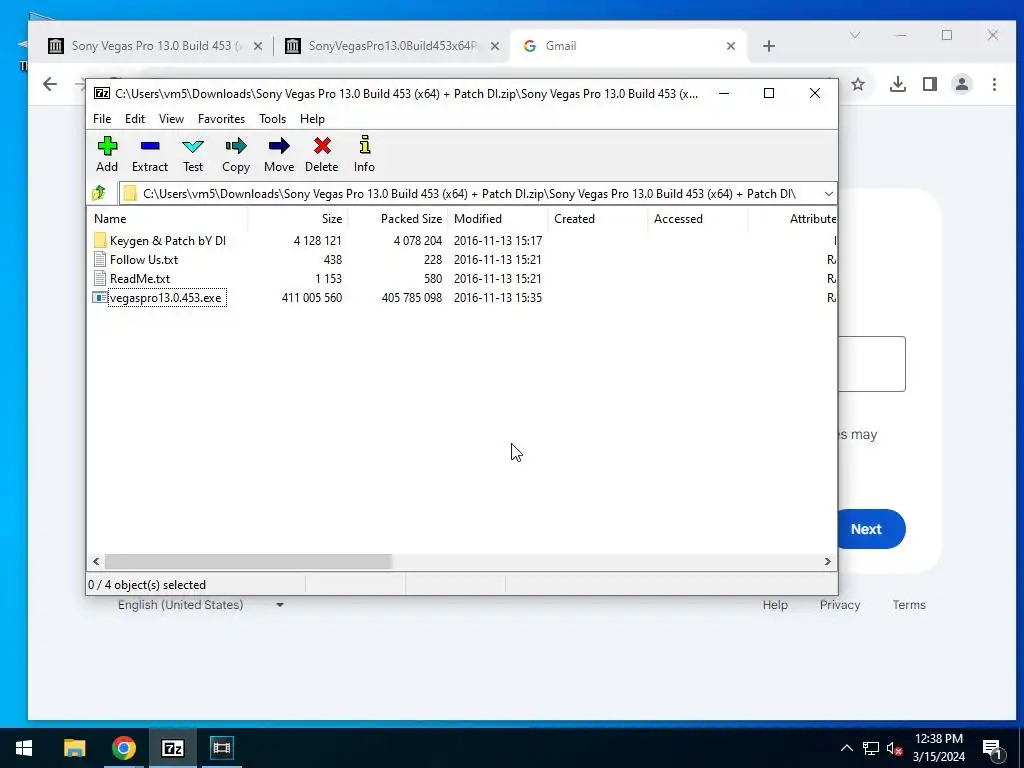1024x768 pixels.
Task: Sort by Modified column header
Action: (498, 219)
